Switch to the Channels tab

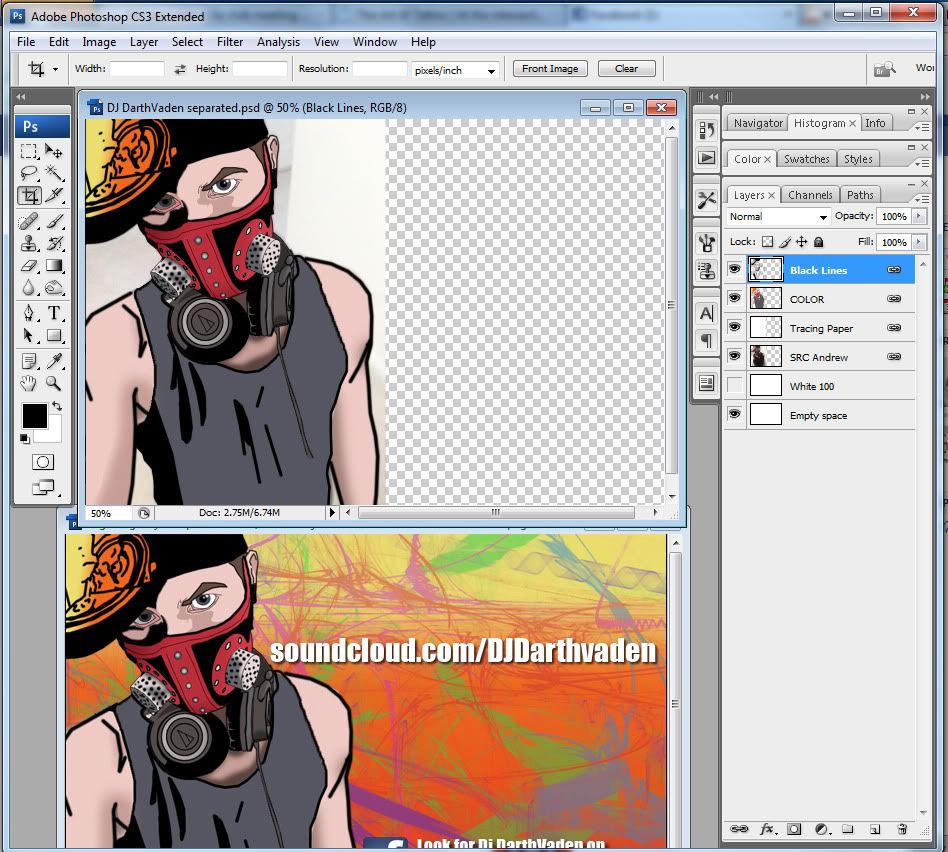810,195
